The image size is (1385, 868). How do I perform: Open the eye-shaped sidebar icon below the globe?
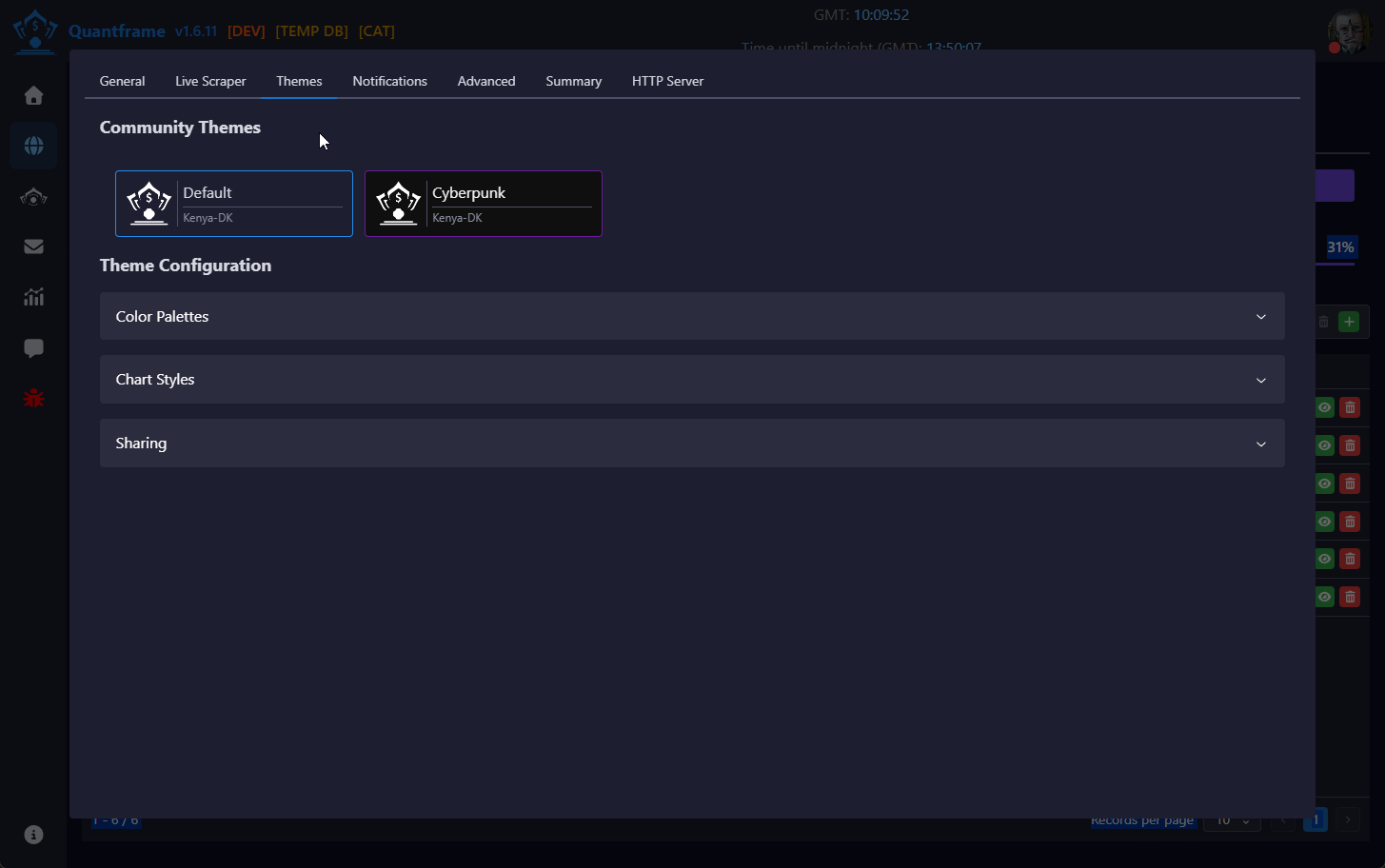point(33,197)
